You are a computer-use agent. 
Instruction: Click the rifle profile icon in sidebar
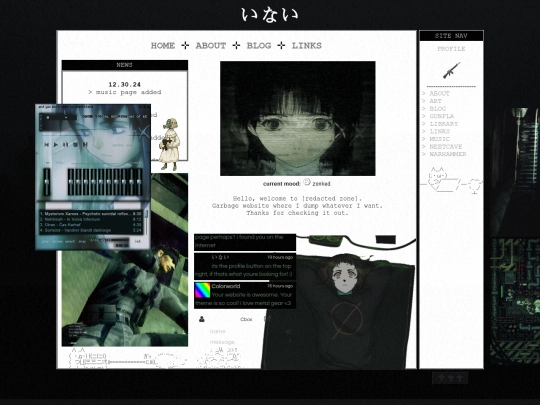point(451,70)
